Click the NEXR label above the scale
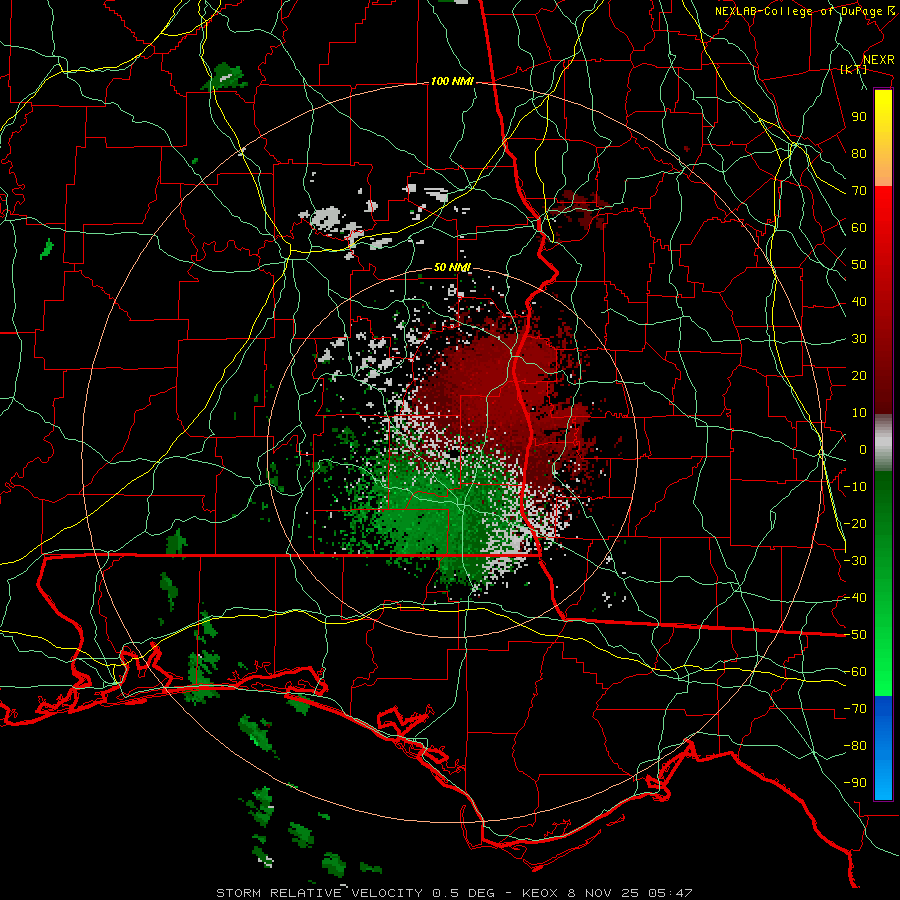Viewport: 900px width, 900px height. [x=878, y=60]
